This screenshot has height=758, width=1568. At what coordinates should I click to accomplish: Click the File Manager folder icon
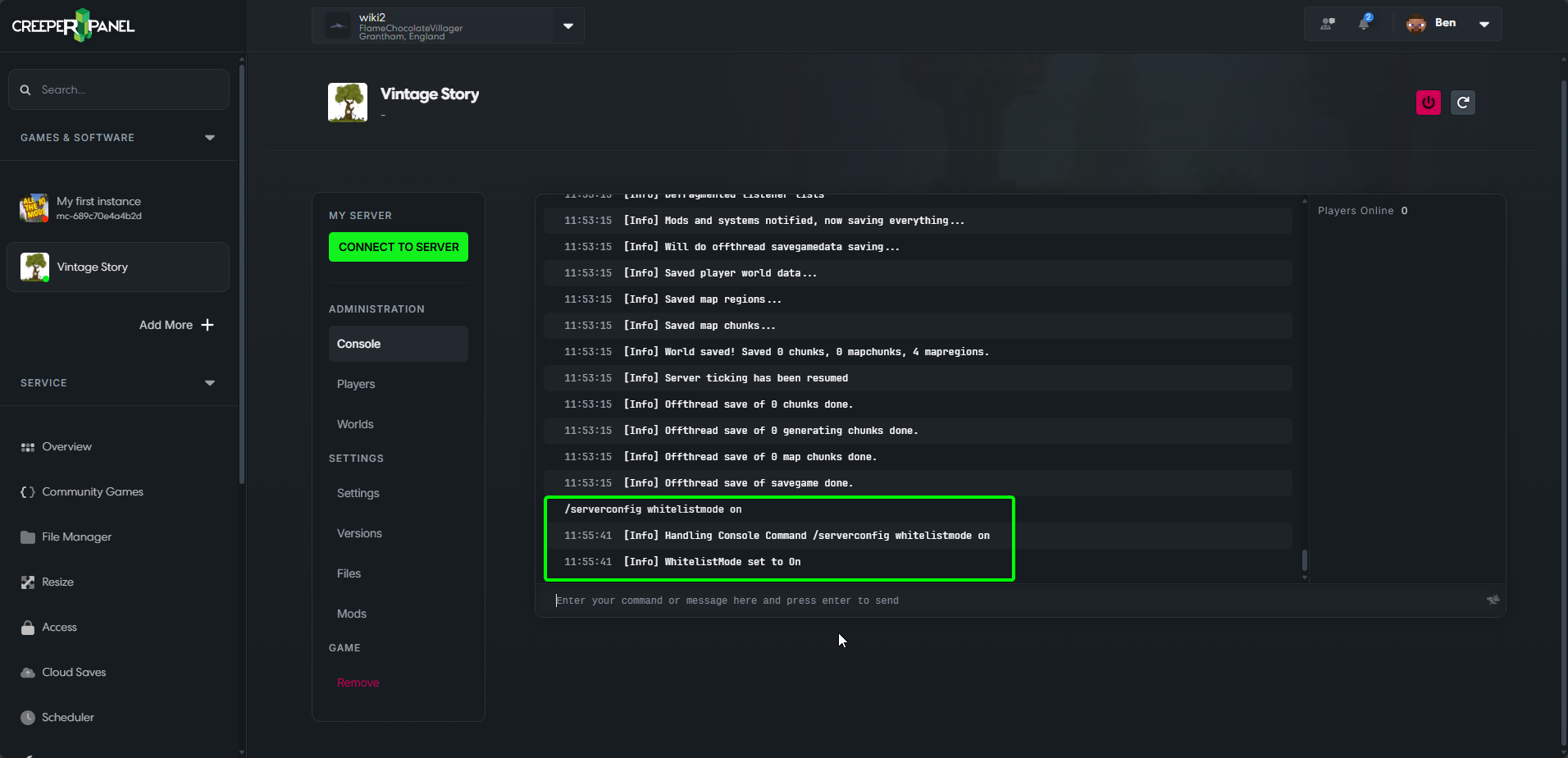(x=28, y=537)
